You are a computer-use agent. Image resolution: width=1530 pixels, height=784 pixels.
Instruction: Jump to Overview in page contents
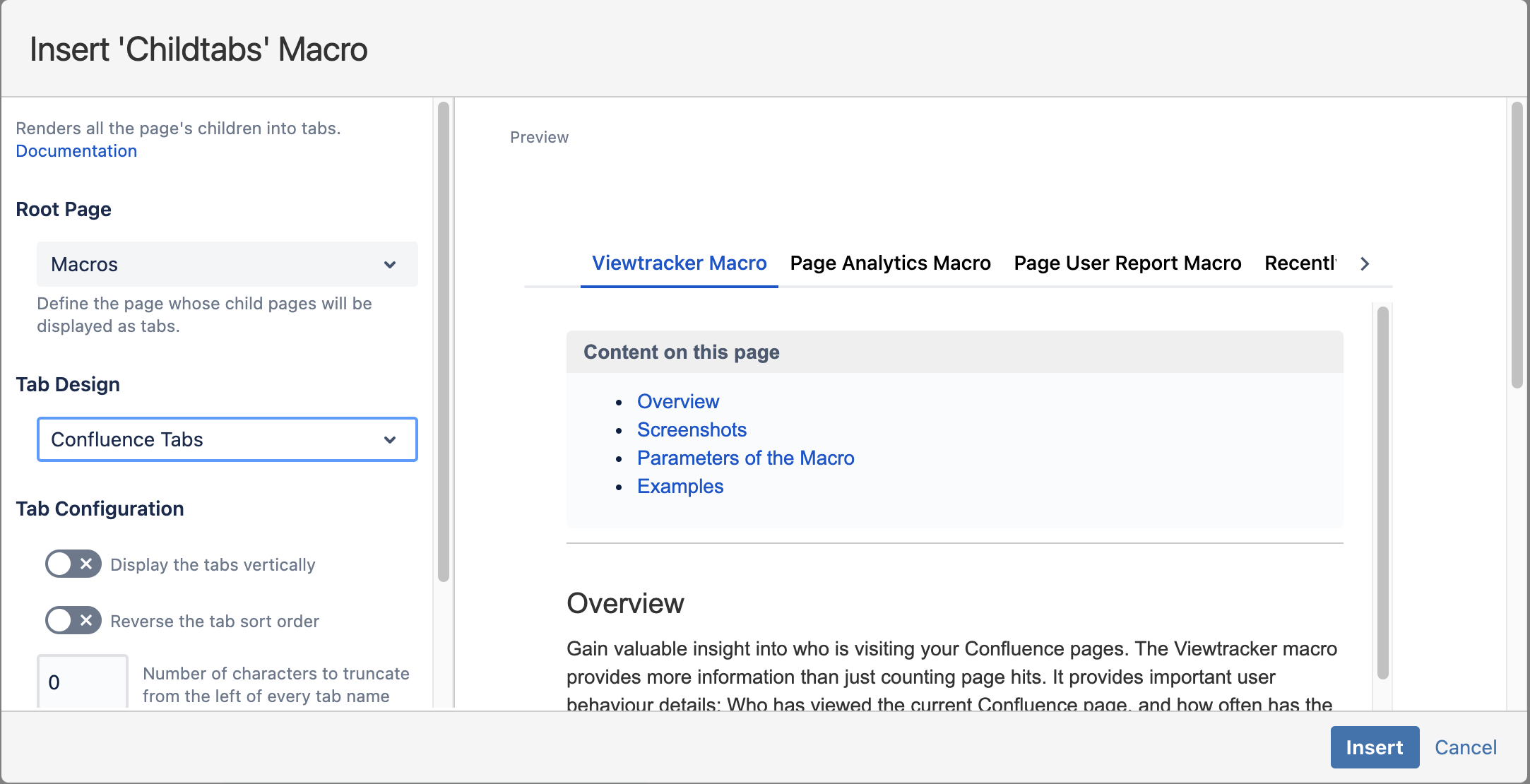click(x=677, y=401)
